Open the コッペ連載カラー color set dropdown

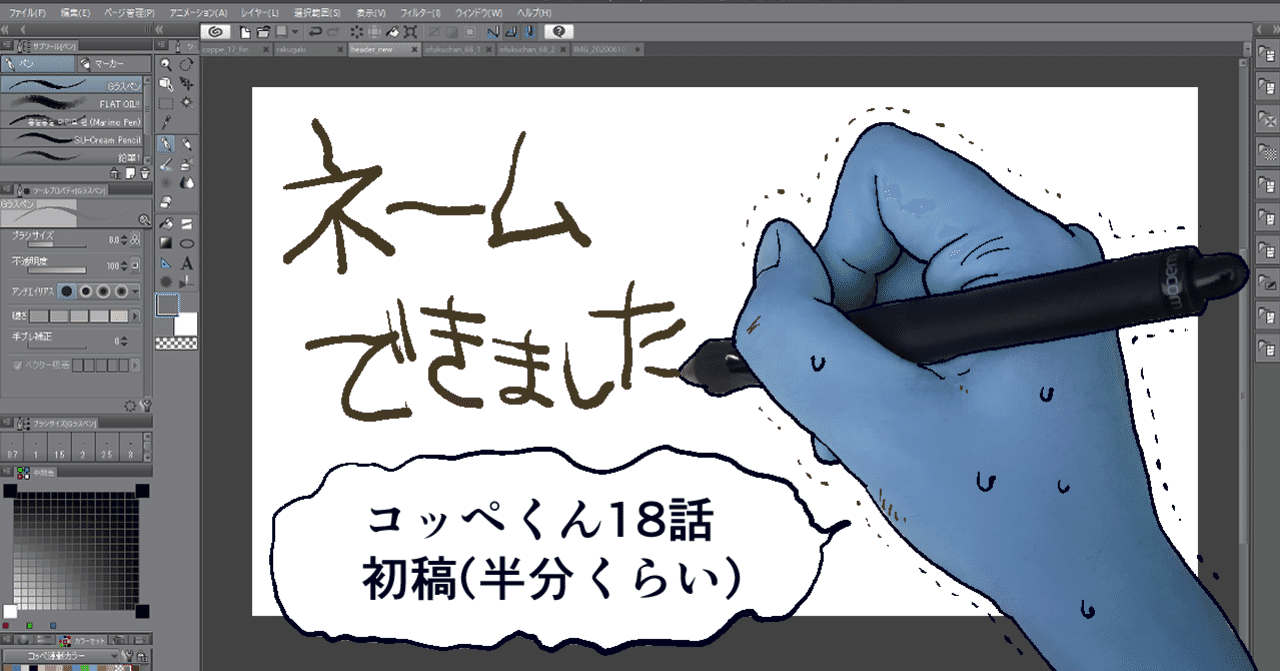tap(61, 656)
